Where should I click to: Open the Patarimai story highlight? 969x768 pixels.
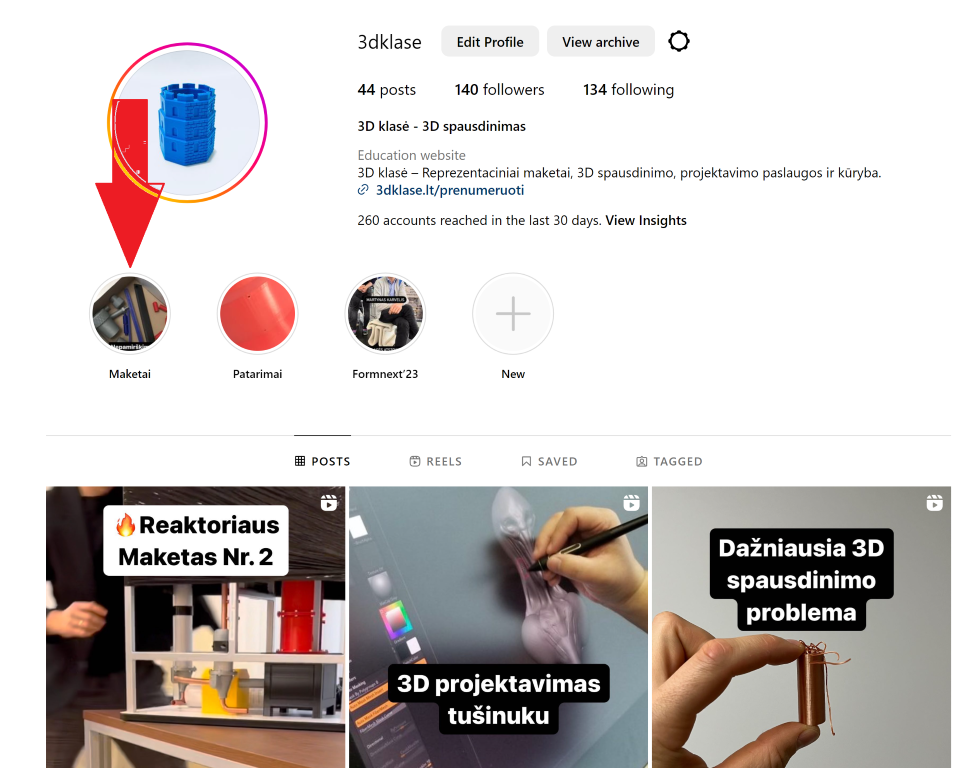coord(257,314)
